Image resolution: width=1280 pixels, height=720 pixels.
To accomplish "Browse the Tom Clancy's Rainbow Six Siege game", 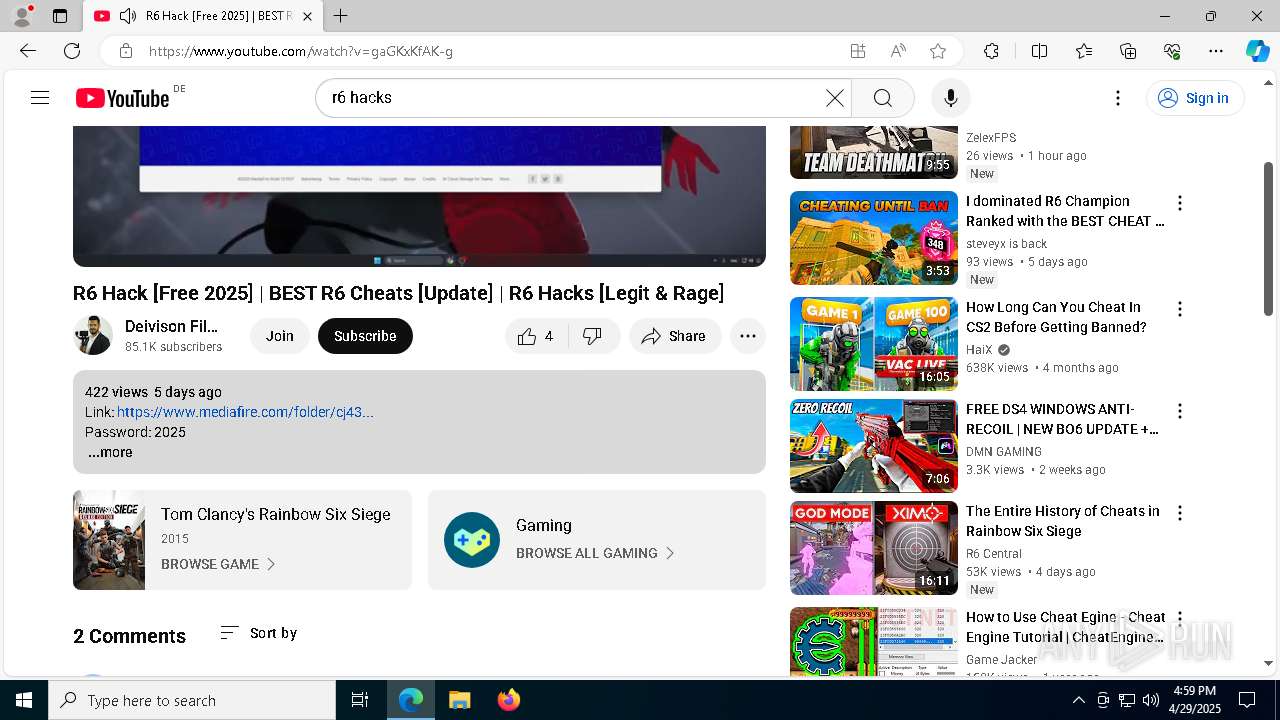I will tap(242, 540).
